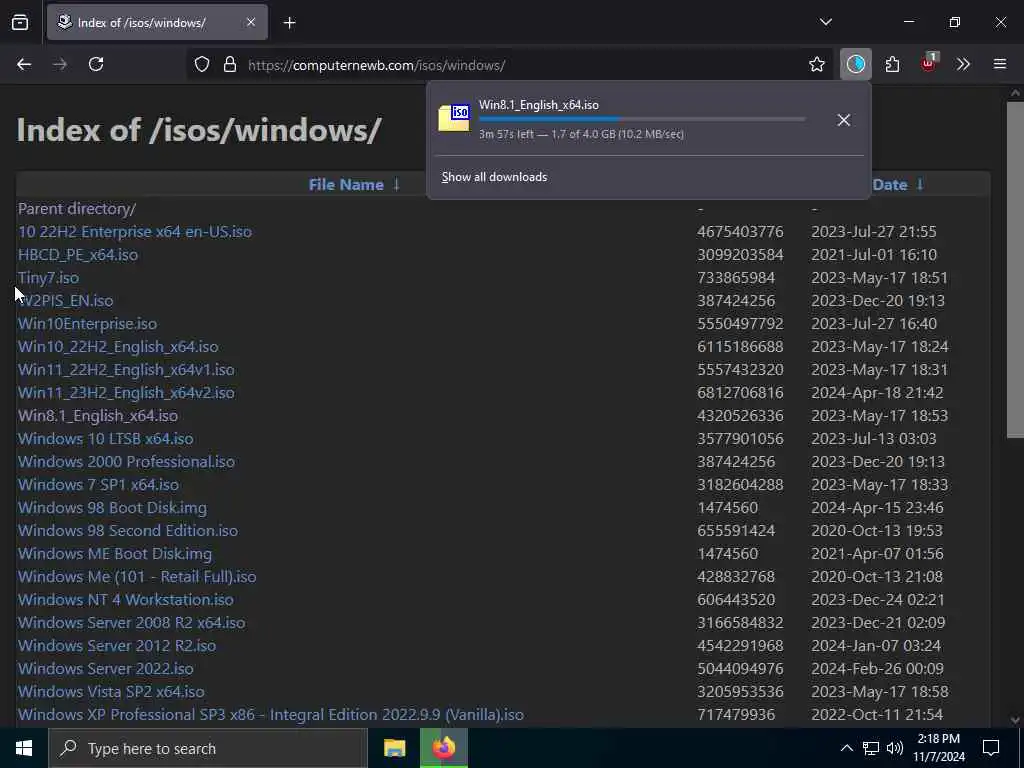Open the Firefox application menu
The width and height of the screenshot is (1024, 768).
pyautogui.click(x=1000, y=65)
